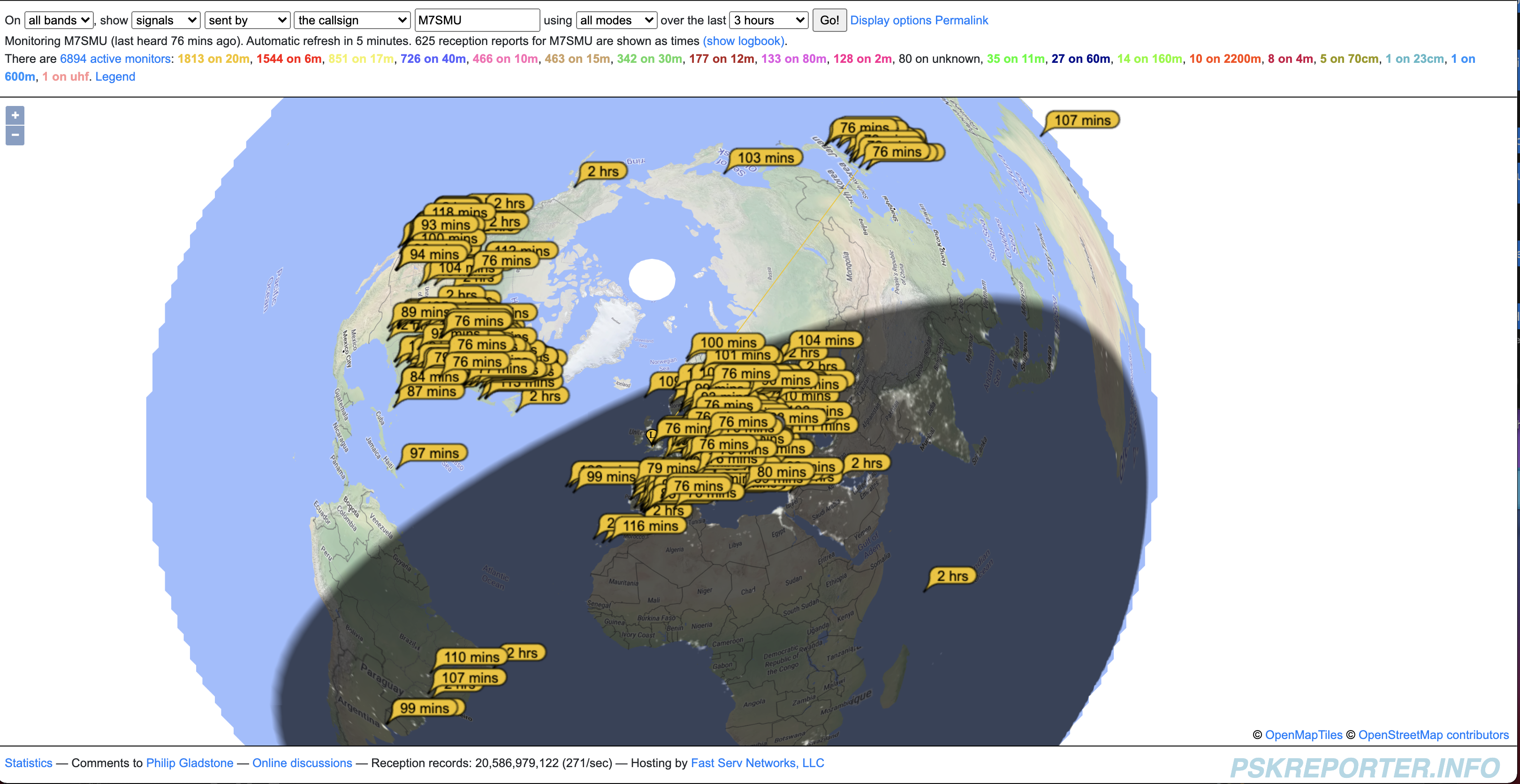Click Philip Gladstone link
This screenshot has height=784, width=1520.
[x=190, y=763]
